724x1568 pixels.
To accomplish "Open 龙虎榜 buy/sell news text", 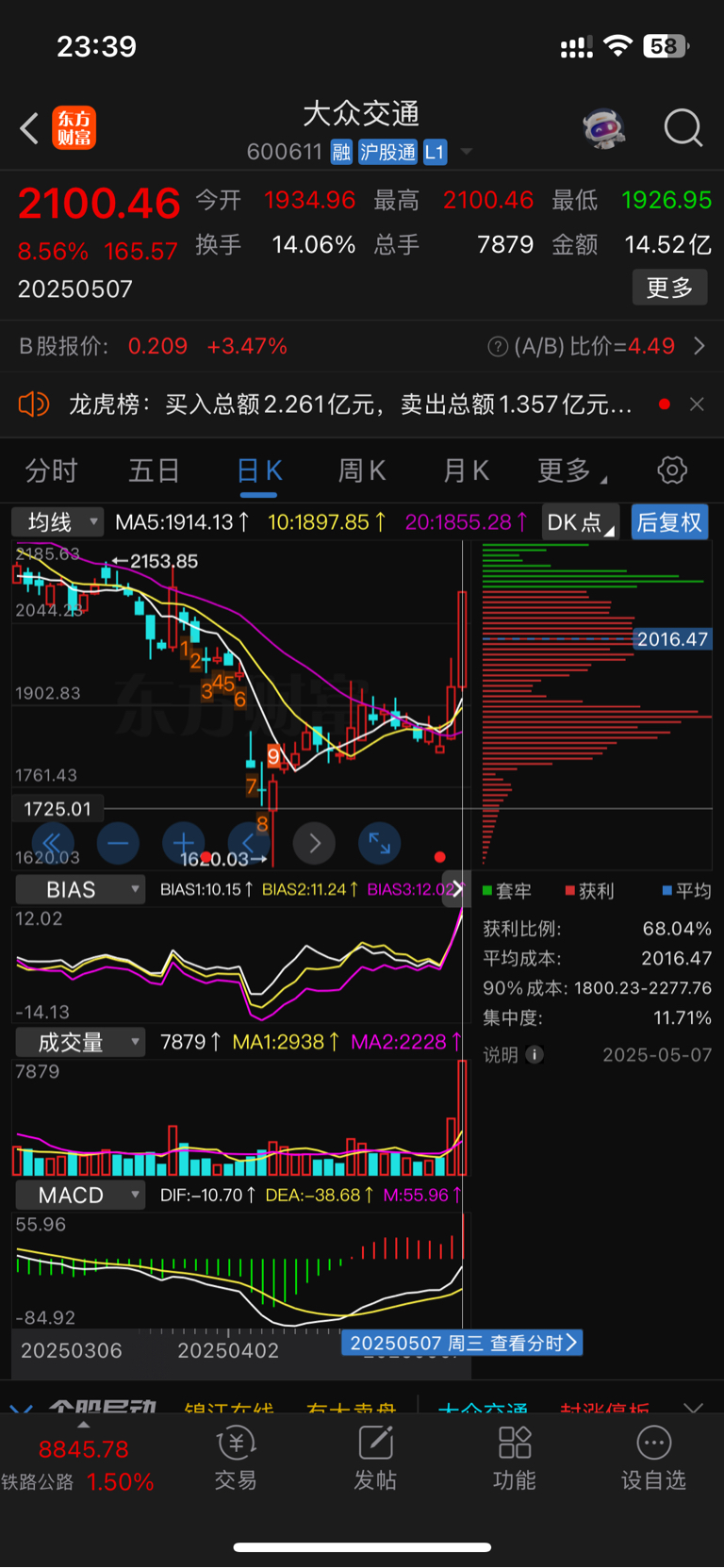I will pyautogui.click(x=351, y=404).
